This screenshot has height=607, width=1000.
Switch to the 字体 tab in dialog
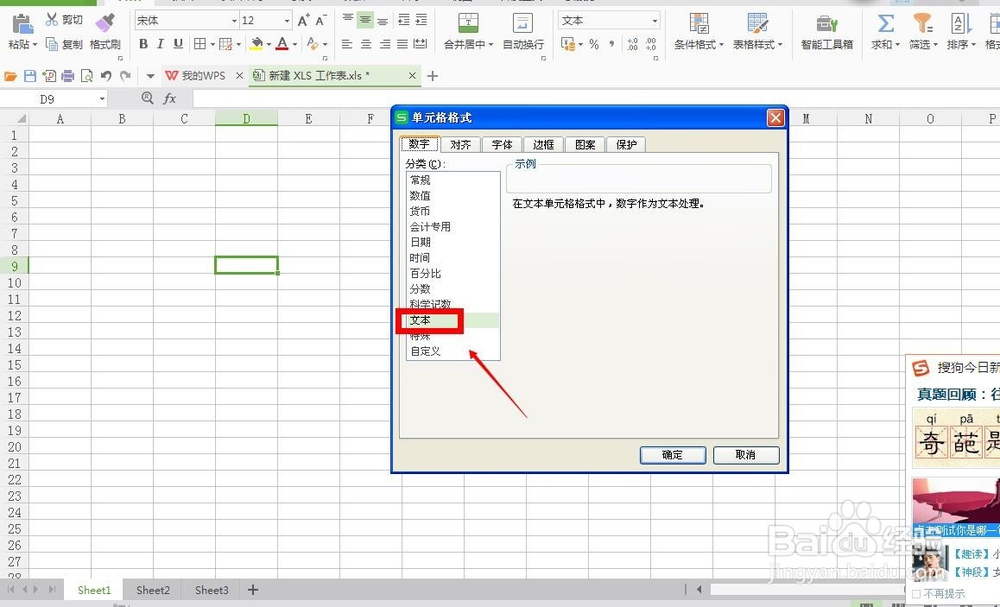(x=502, y=144)
